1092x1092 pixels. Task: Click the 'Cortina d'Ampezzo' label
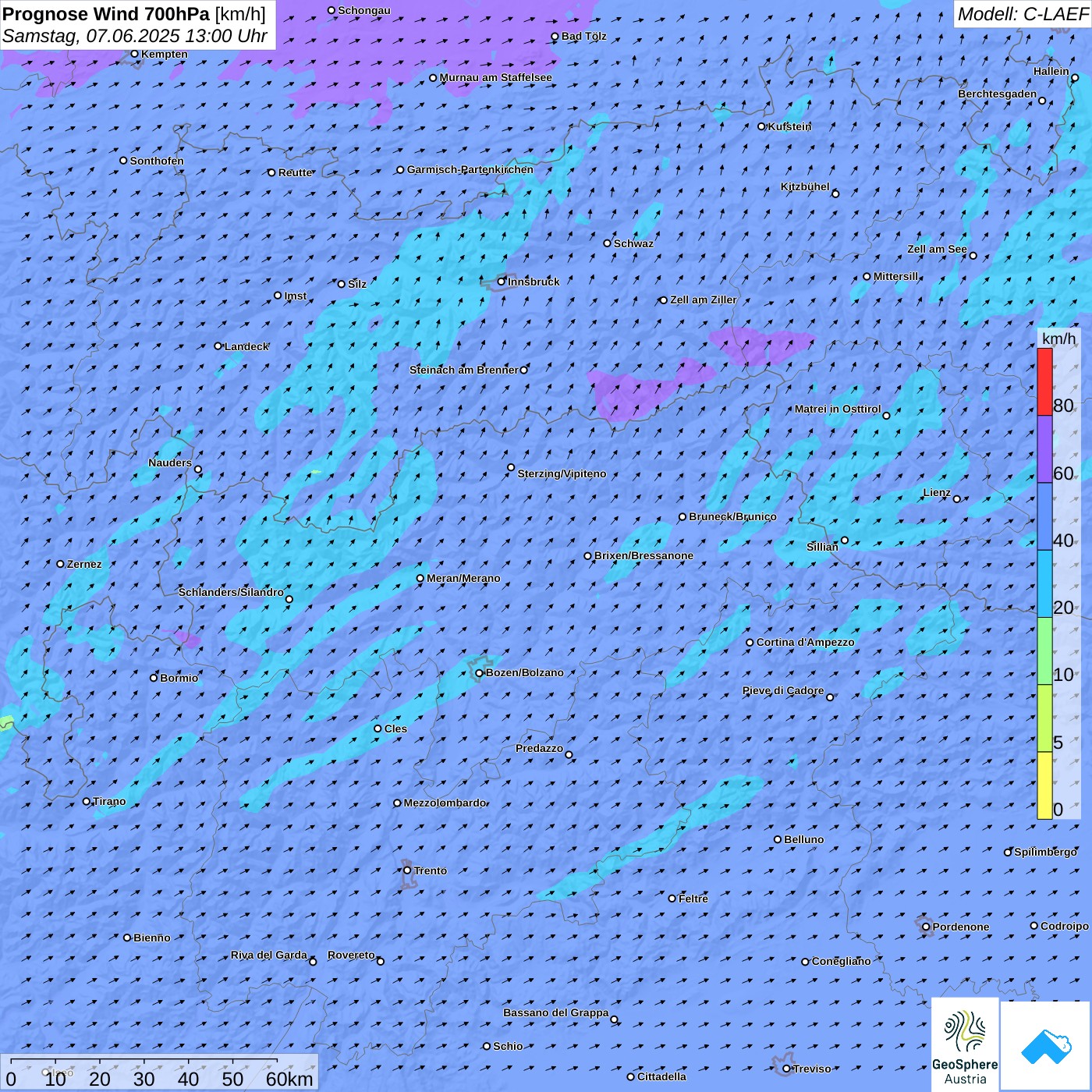[x=806, y=642]
